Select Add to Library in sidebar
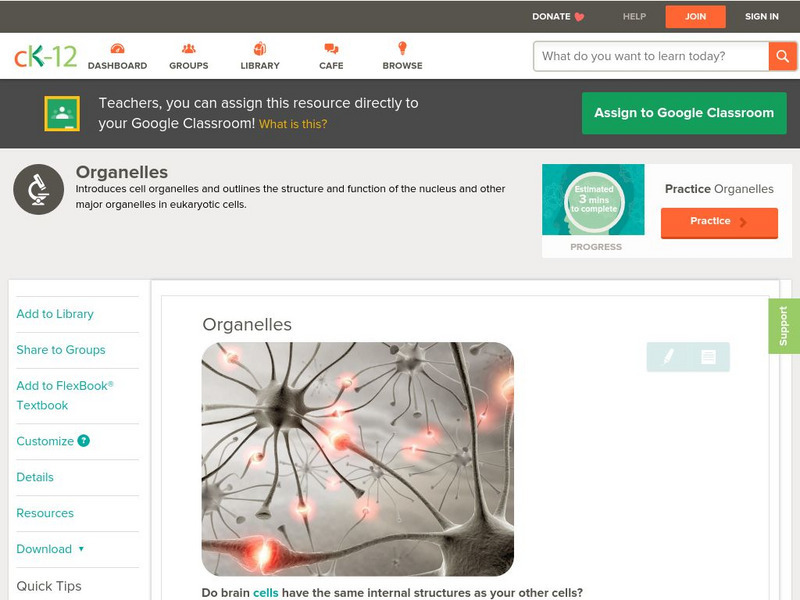The image size is (800, 600). point(55,314)
